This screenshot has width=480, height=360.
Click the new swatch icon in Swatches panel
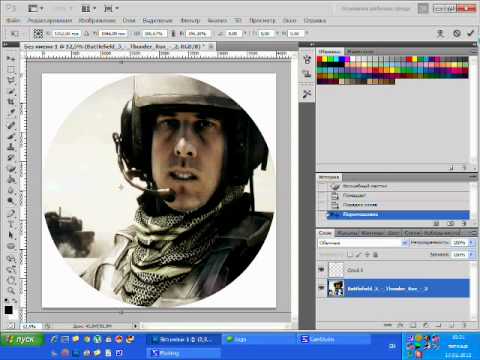(451, 168)
